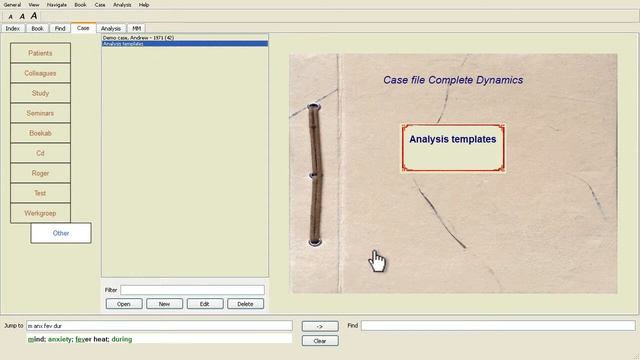The width and height of the screenshot is (640, 360).
Task: Click the Analysis templates label on case file
Action: tap(453, 139)
